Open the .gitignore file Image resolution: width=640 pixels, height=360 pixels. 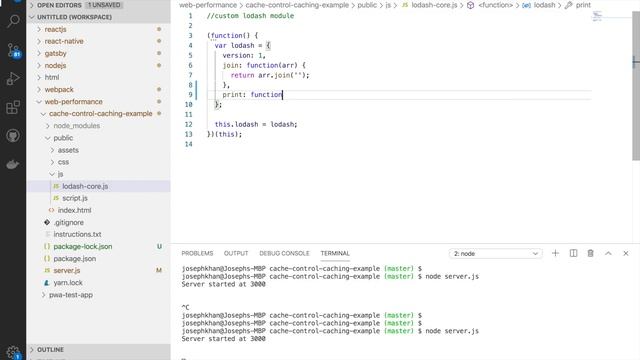(69, 222)
